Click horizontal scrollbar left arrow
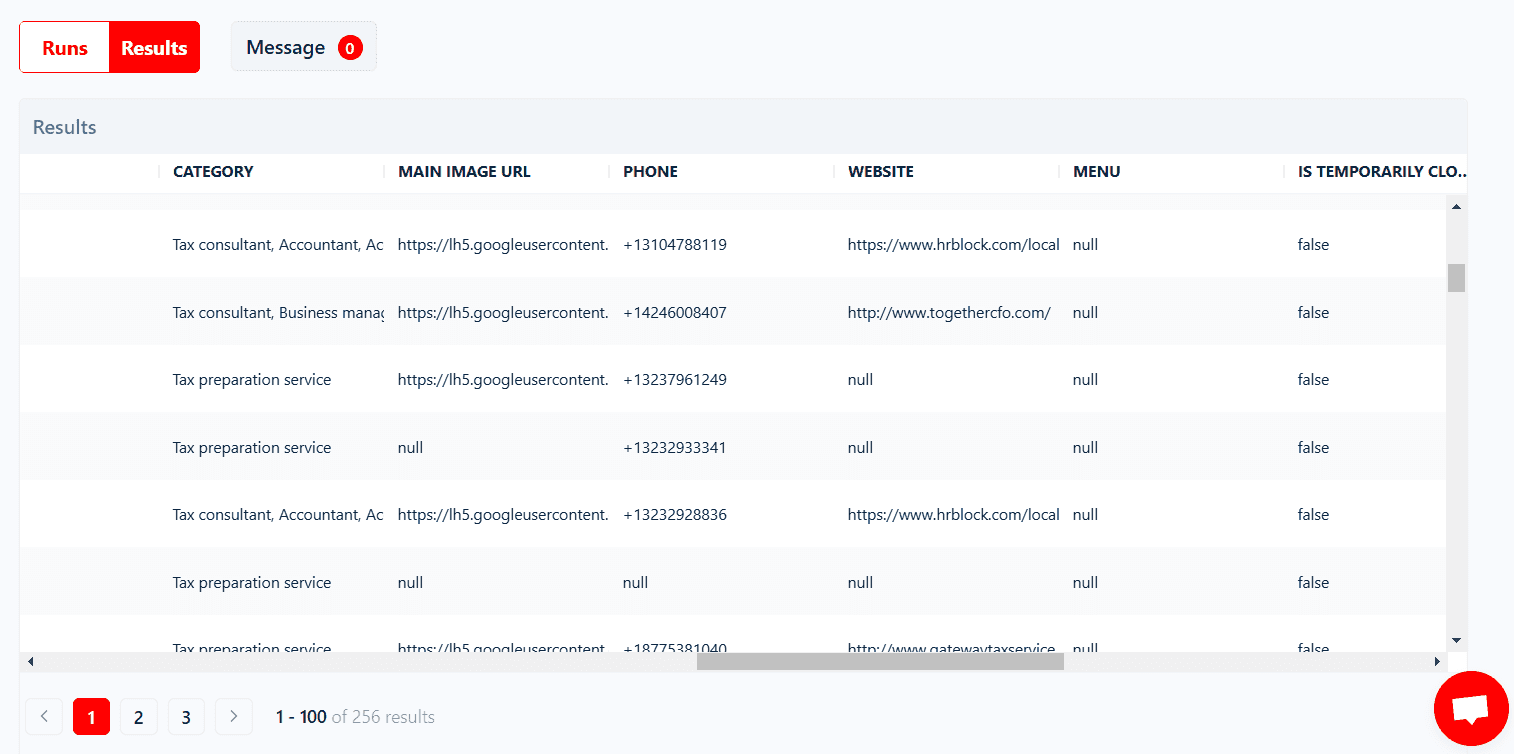Screen dimensions: 1514x754 click(x=30, y=661)
